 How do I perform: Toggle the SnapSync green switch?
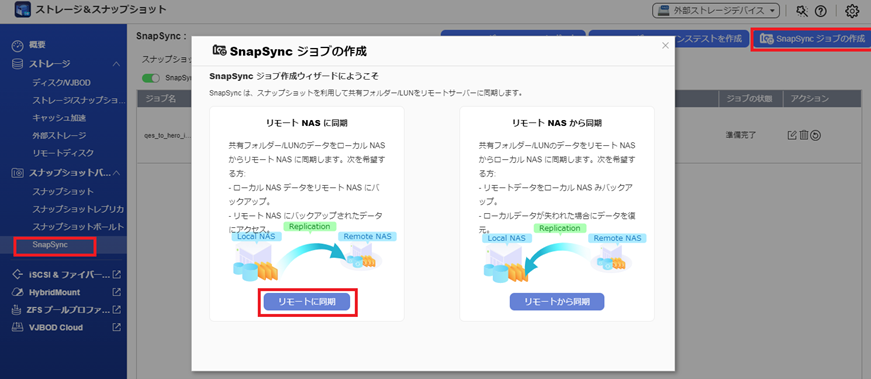(x=151, y=78)
